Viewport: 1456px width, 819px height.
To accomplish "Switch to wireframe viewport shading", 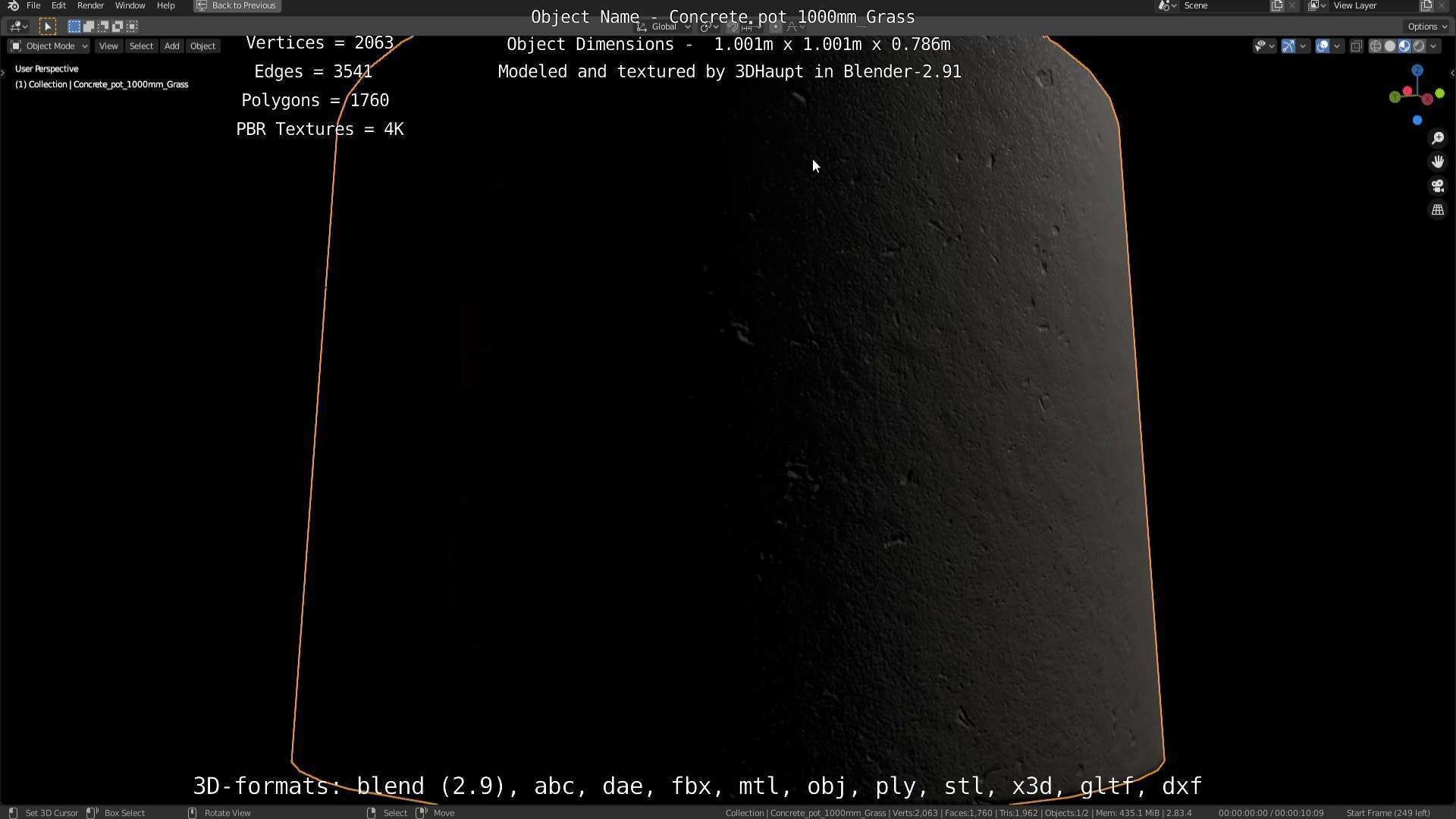I will 1375,46.
